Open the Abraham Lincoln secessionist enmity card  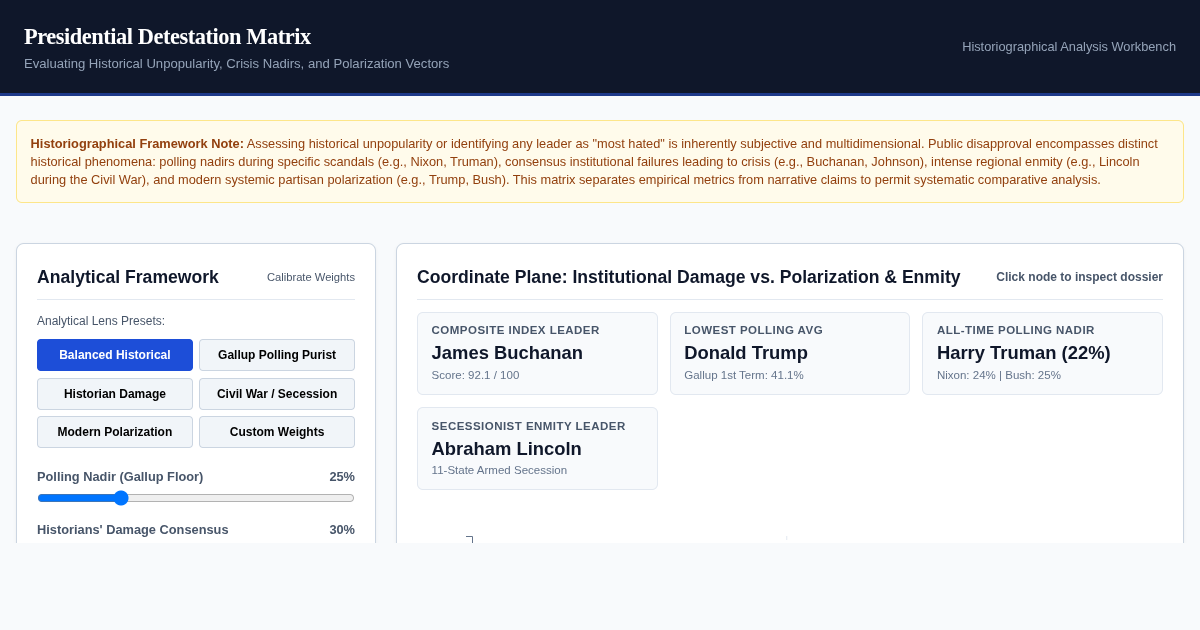coord(537,448)
